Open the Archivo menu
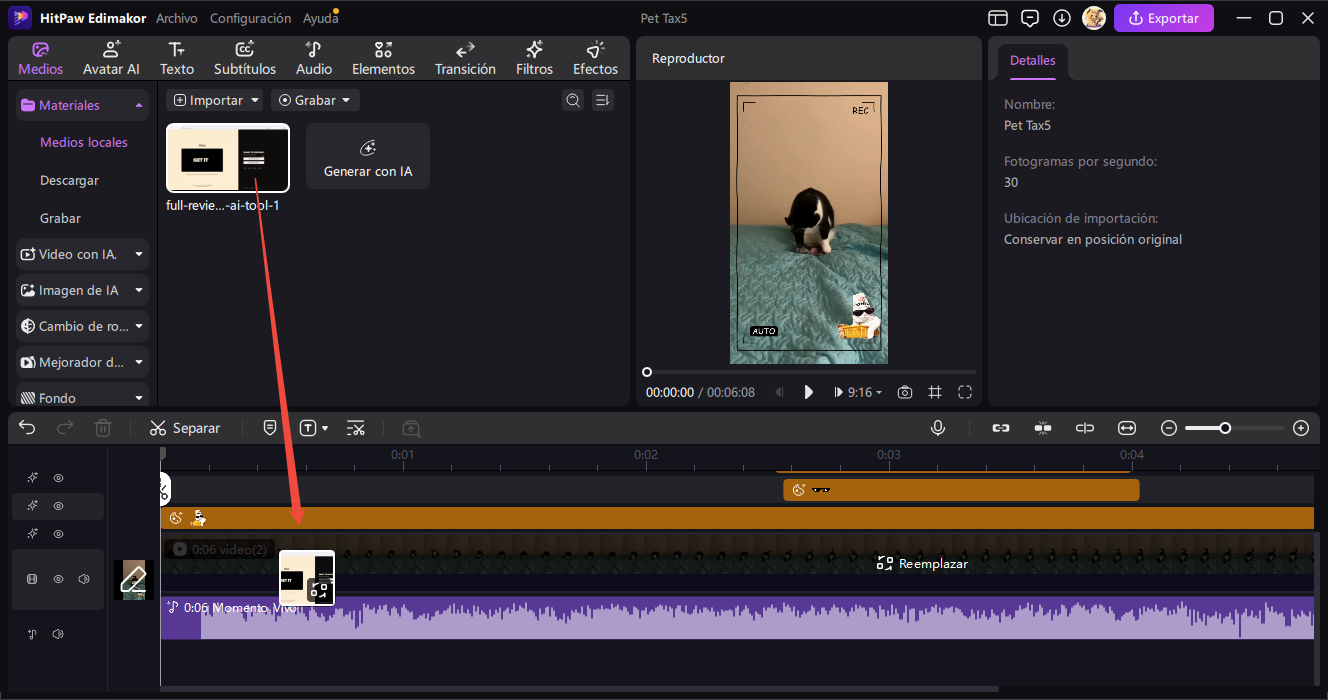The image size is (1328, 700). pyautogui.click(x=177, y=18)
